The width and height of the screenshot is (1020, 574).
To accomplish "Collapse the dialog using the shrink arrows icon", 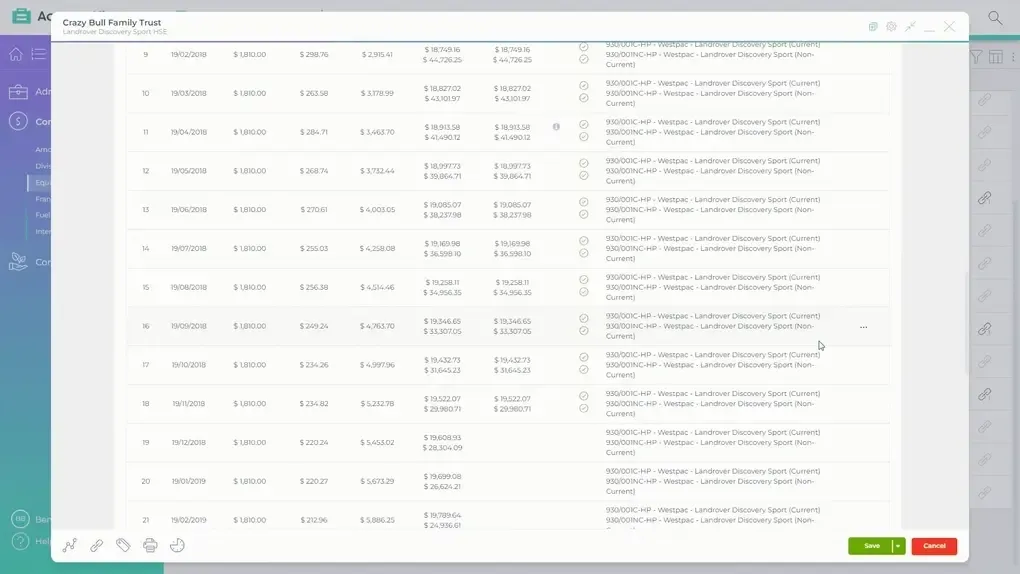I will [x=910, y=27].
